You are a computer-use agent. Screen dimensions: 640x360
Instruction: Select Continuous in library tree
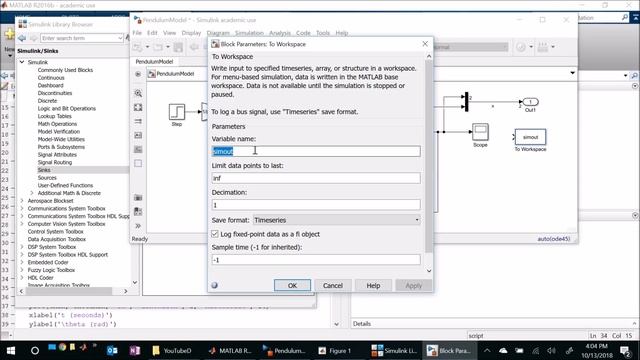(x=51, y=78)
